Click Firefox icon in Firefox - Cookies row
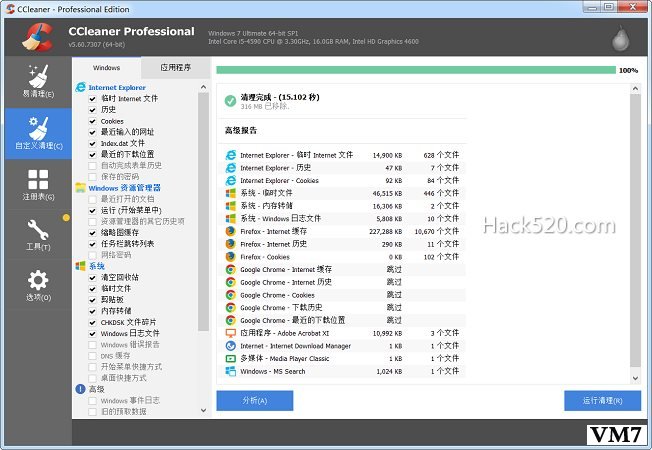This screenshot has height=450, width=652. [230, 257]
